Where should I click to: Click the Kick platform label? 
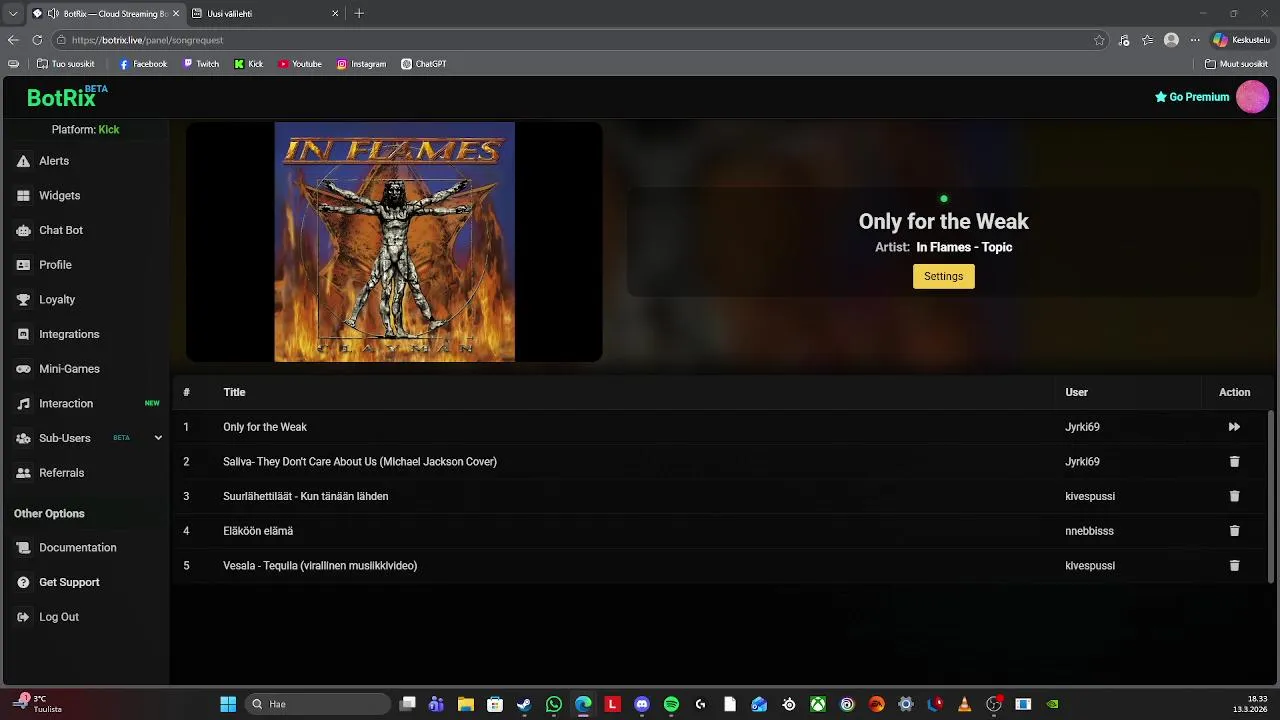109,130
